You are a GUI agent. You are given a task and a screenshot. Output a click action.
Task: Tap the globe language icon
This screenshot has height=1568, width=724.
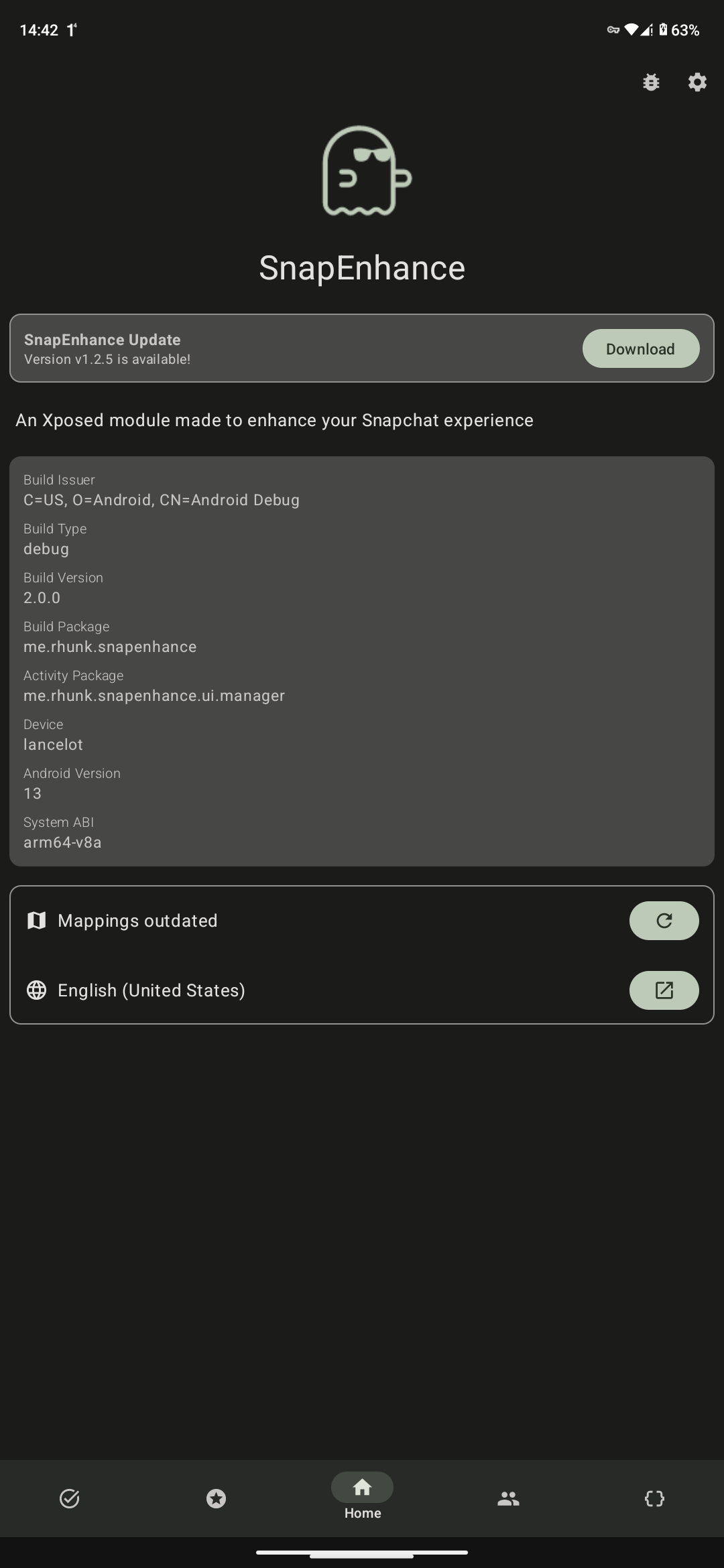coord(36,990)
